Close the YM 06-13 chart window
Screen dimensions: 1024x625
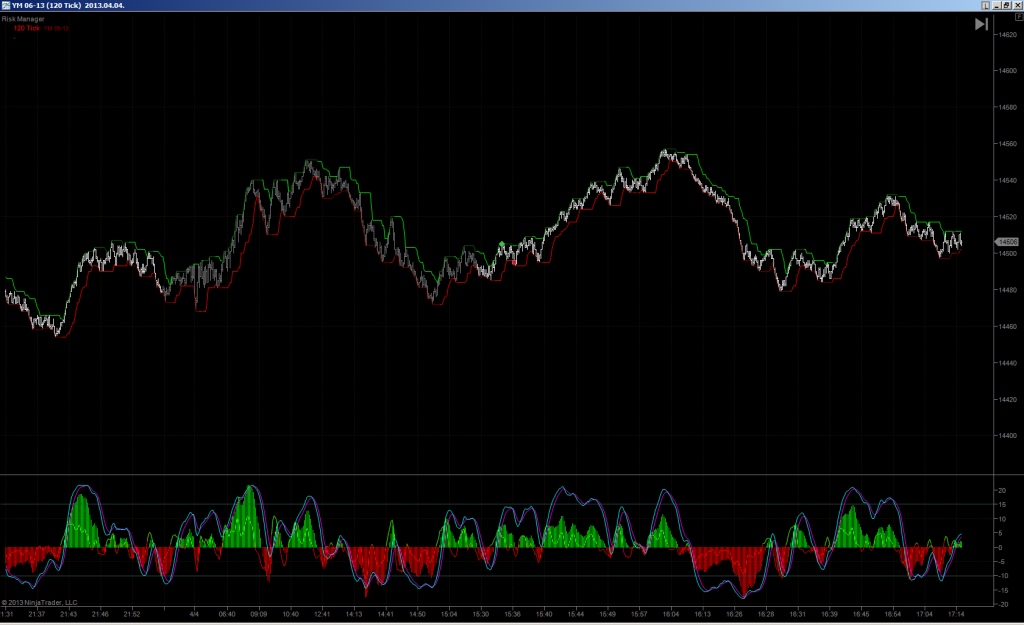1017,5
